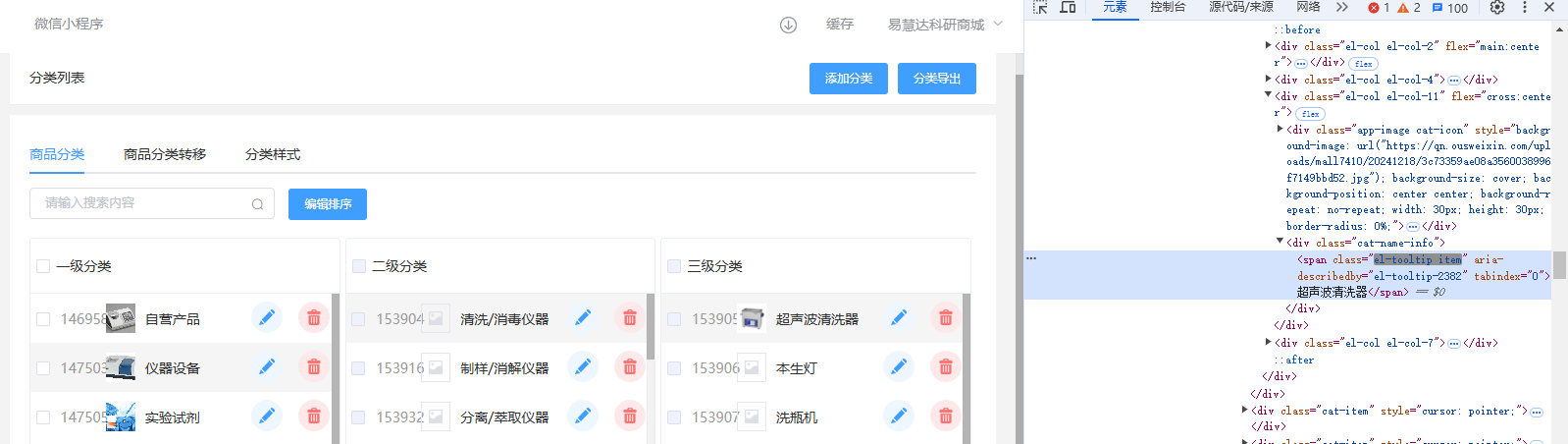Collapse the el-col el-col-11 div node
The height and width of the screenshot is (444, 1568).
click(x=1268, y=95)
